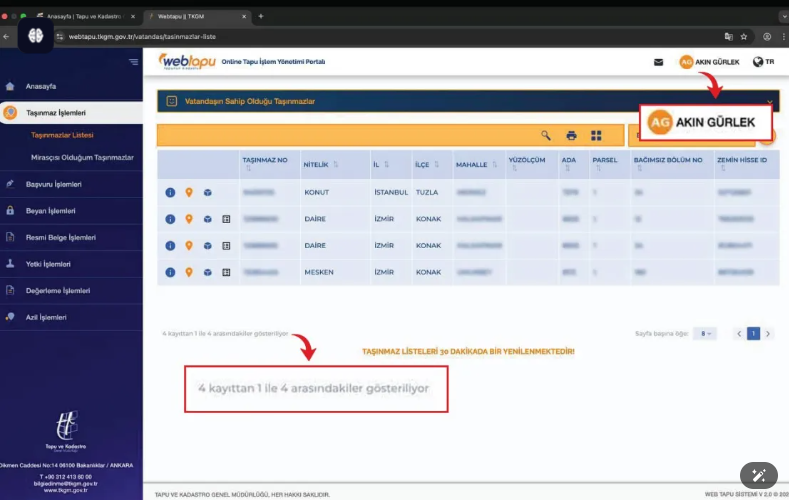The height and width of the screenshot is (500, 789).
Task: Open the 'Sayfa başına öğe' page size dropdown
Action: coord(707,334)
